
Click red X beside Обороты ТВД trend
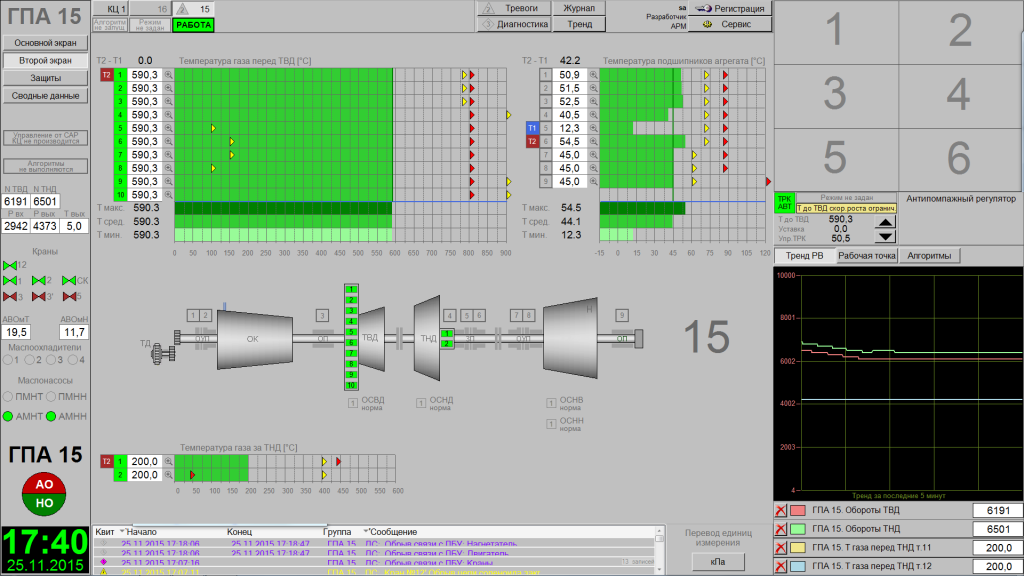coord(781,511)
